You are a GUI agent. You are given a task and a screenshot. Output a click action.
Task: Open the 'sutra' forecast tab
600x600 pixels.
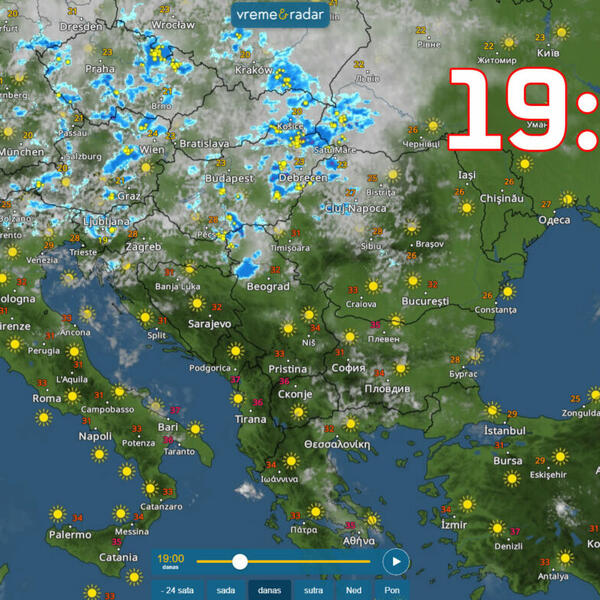[x=313, y=590]
